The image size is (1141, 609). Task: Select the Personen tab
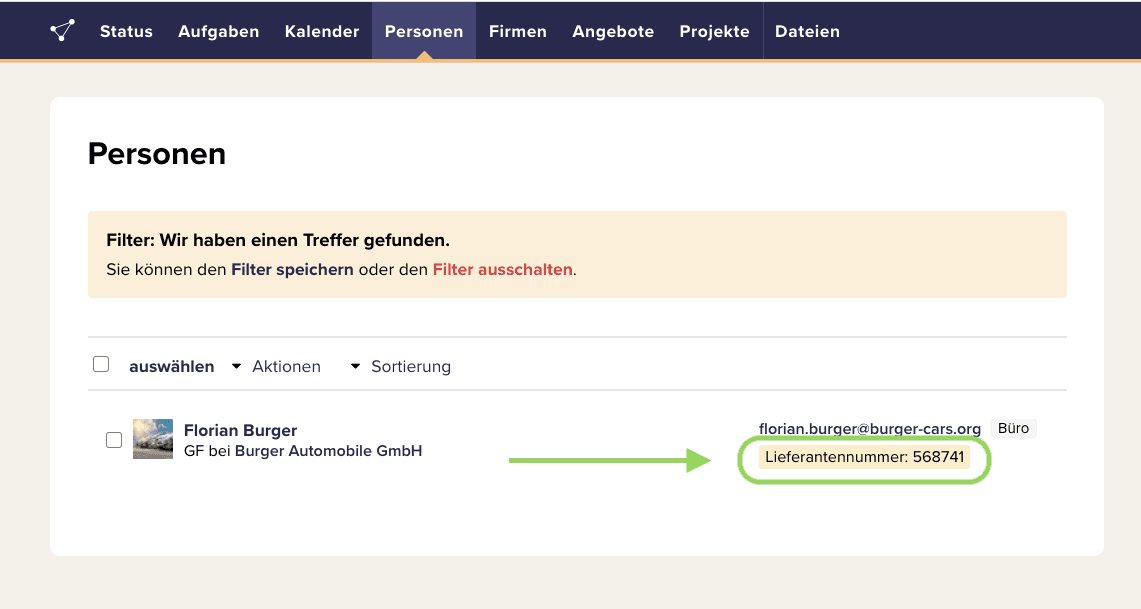424,31
